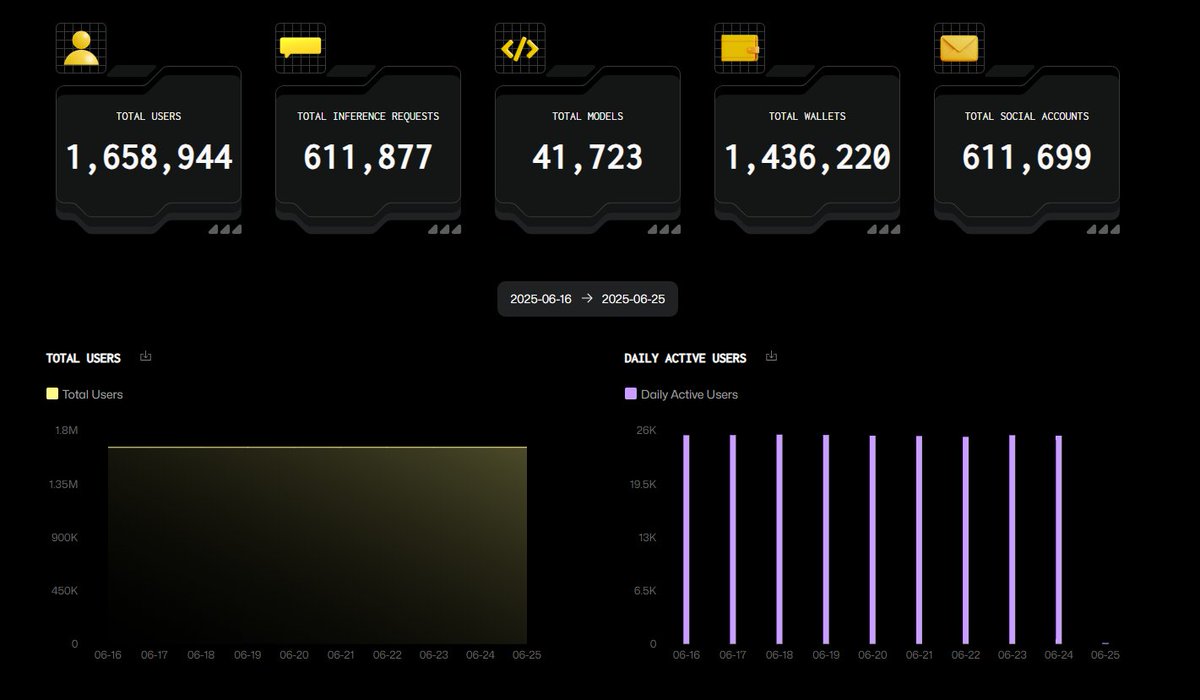Click the 06-24 bar in Daily Active Users

1059,540
